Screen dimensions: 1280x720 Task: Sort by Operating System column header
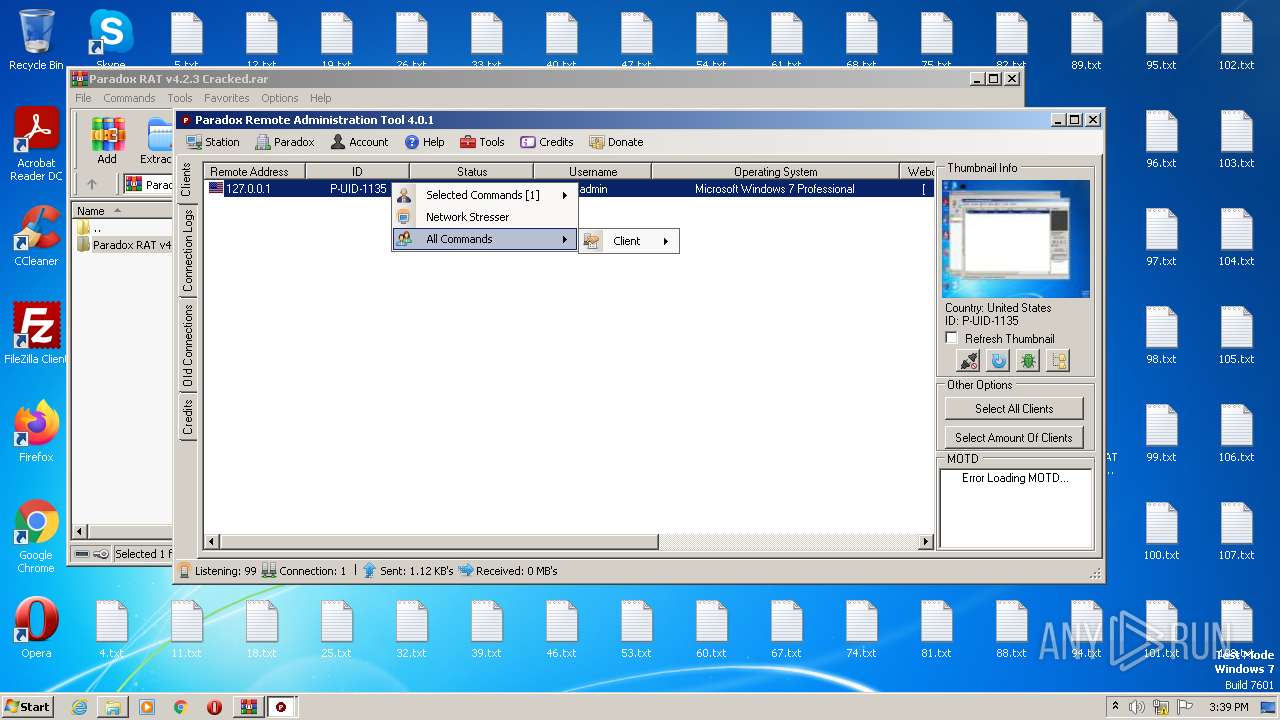coord(775,172)
